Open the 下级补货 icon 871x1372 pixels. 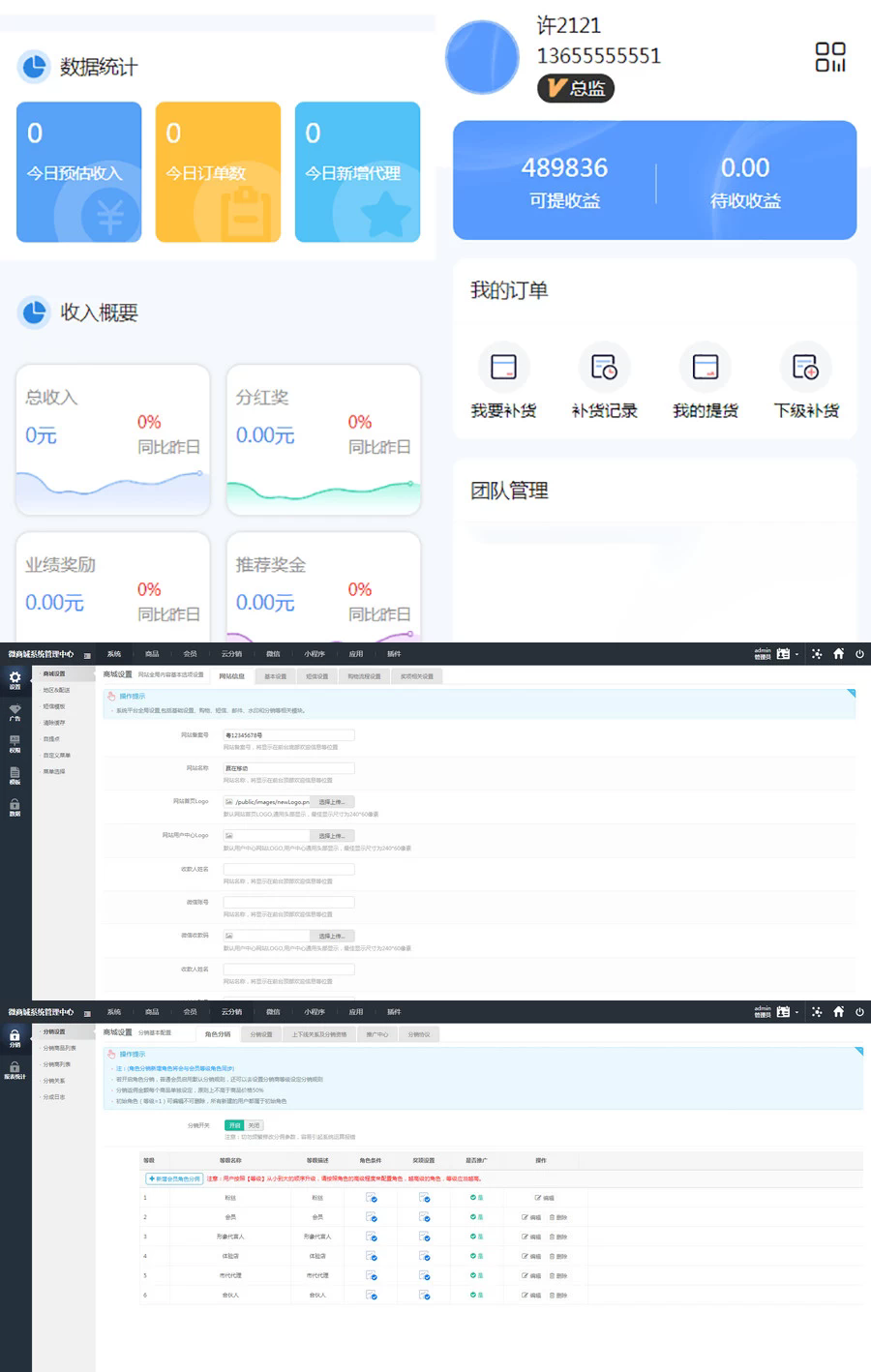coord(806,368)
